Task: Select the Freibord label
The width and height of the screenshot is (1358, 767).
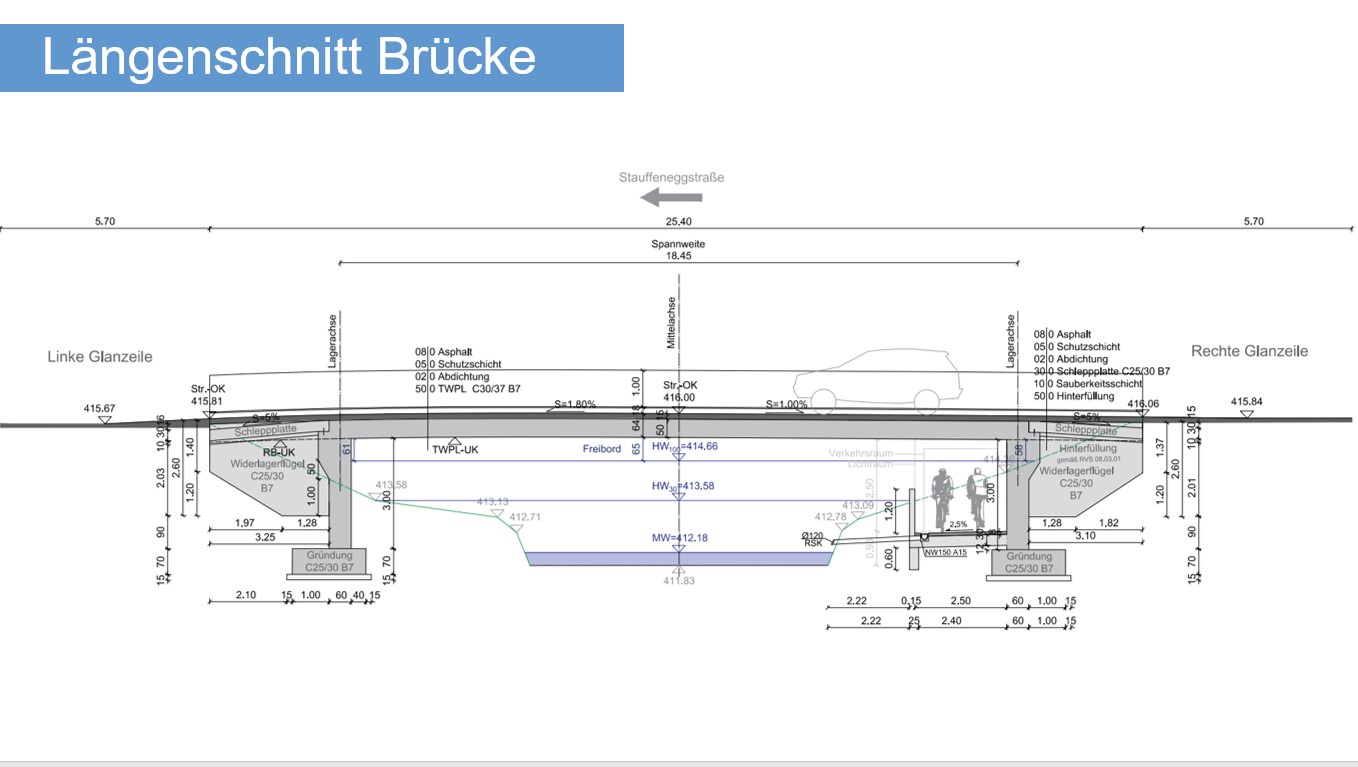Action: pos(602,449)
